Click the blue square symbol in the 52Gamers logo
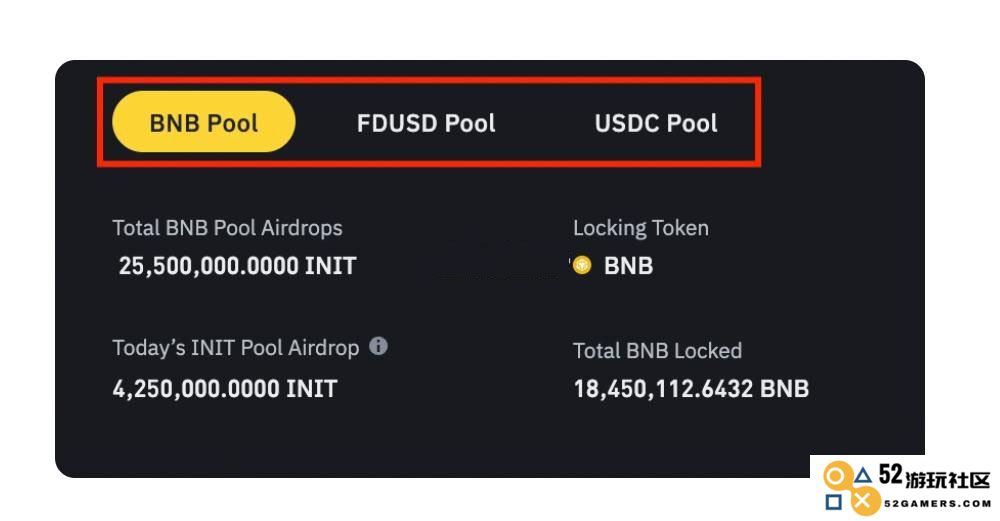Viewport: 1000px width, 521px height. point(833,503)
